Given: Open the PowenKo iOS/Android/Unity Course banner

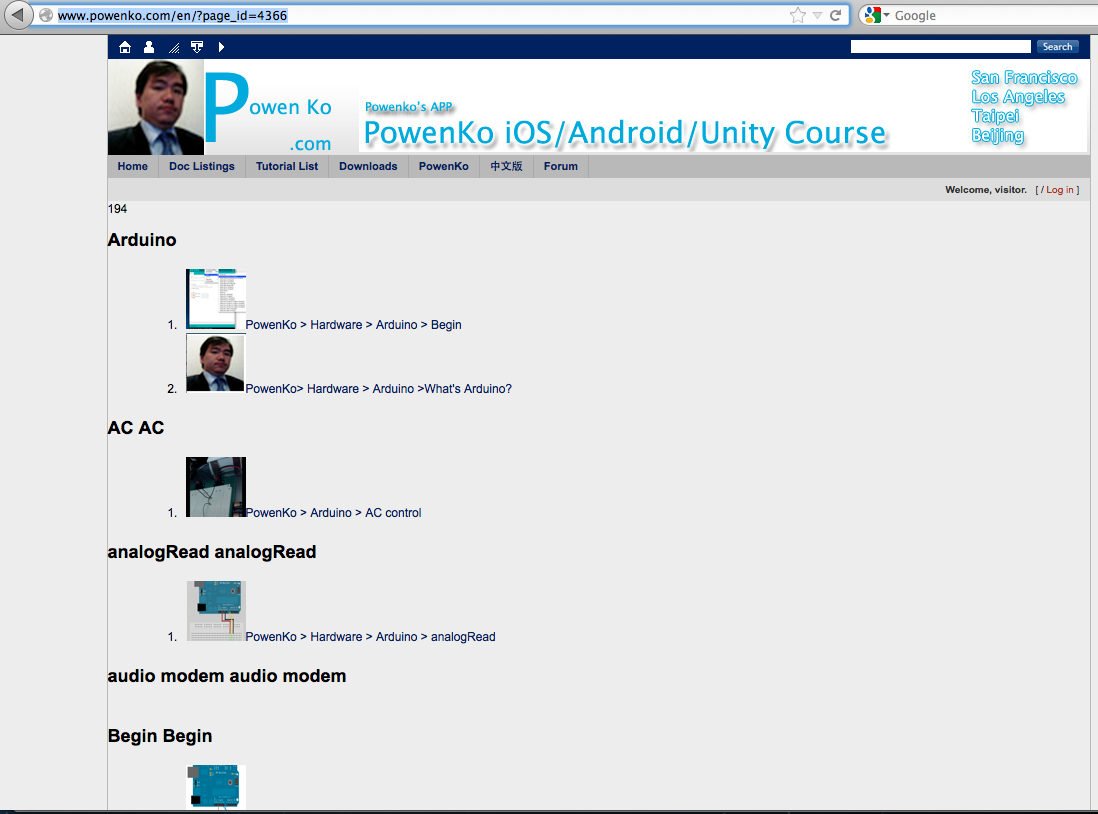Looking at the screenshot, I should [625, 132].
